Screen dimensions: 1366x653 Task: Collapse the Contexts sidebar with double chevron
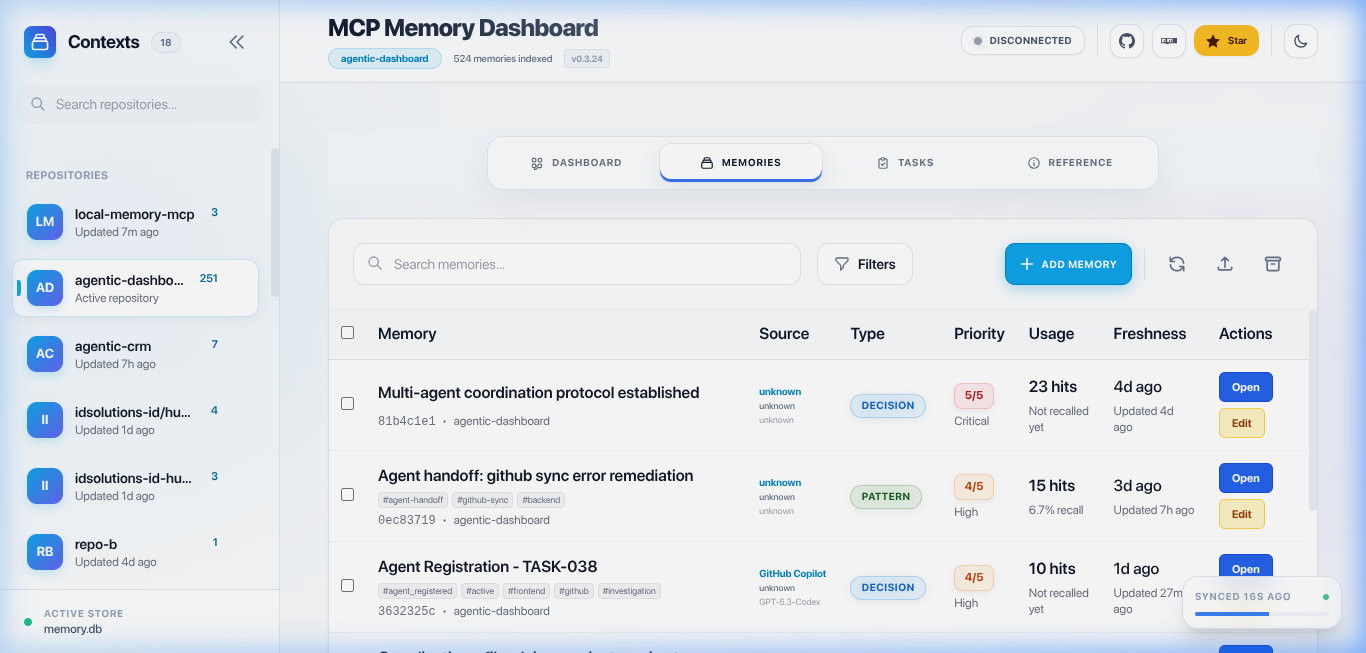(237, 42)
